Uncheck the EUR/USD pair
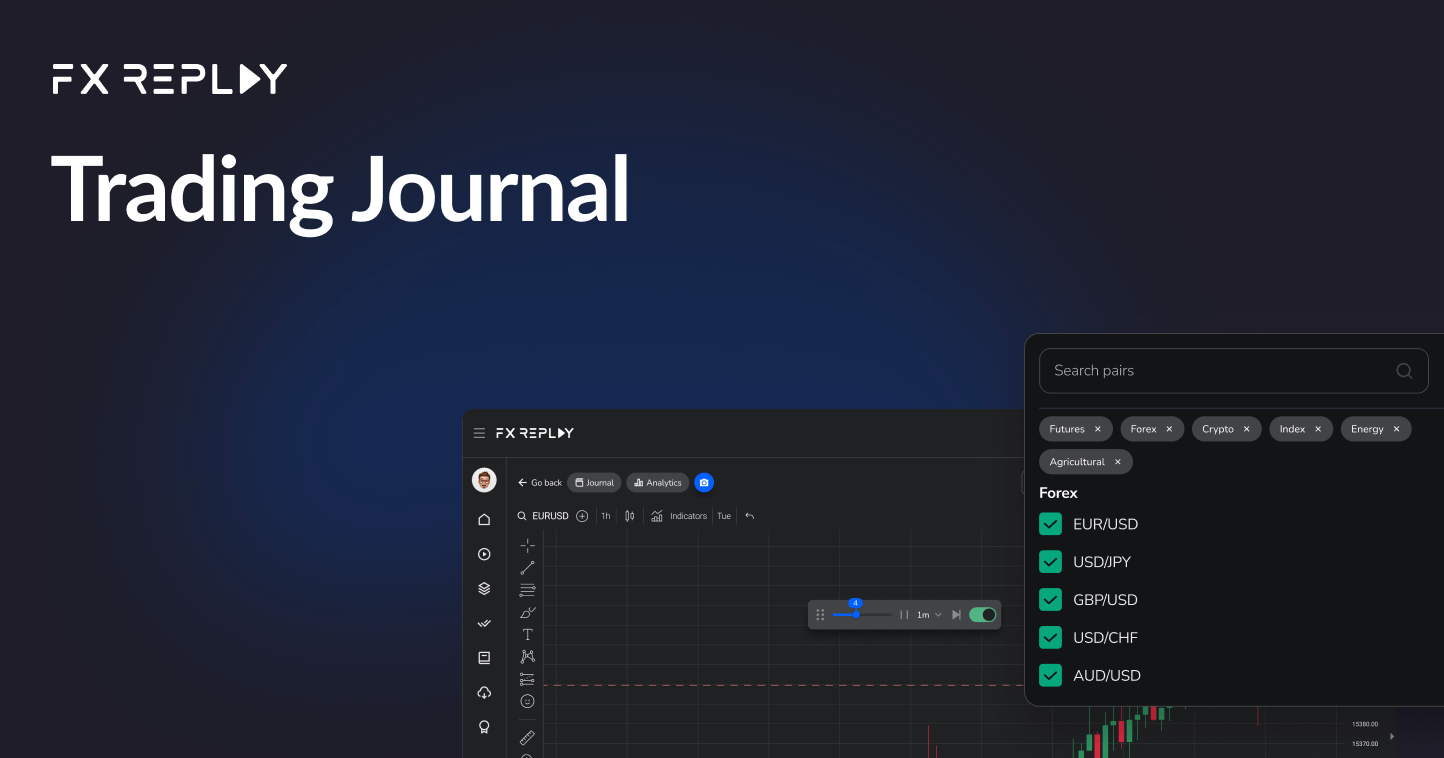 point(1050,523)
